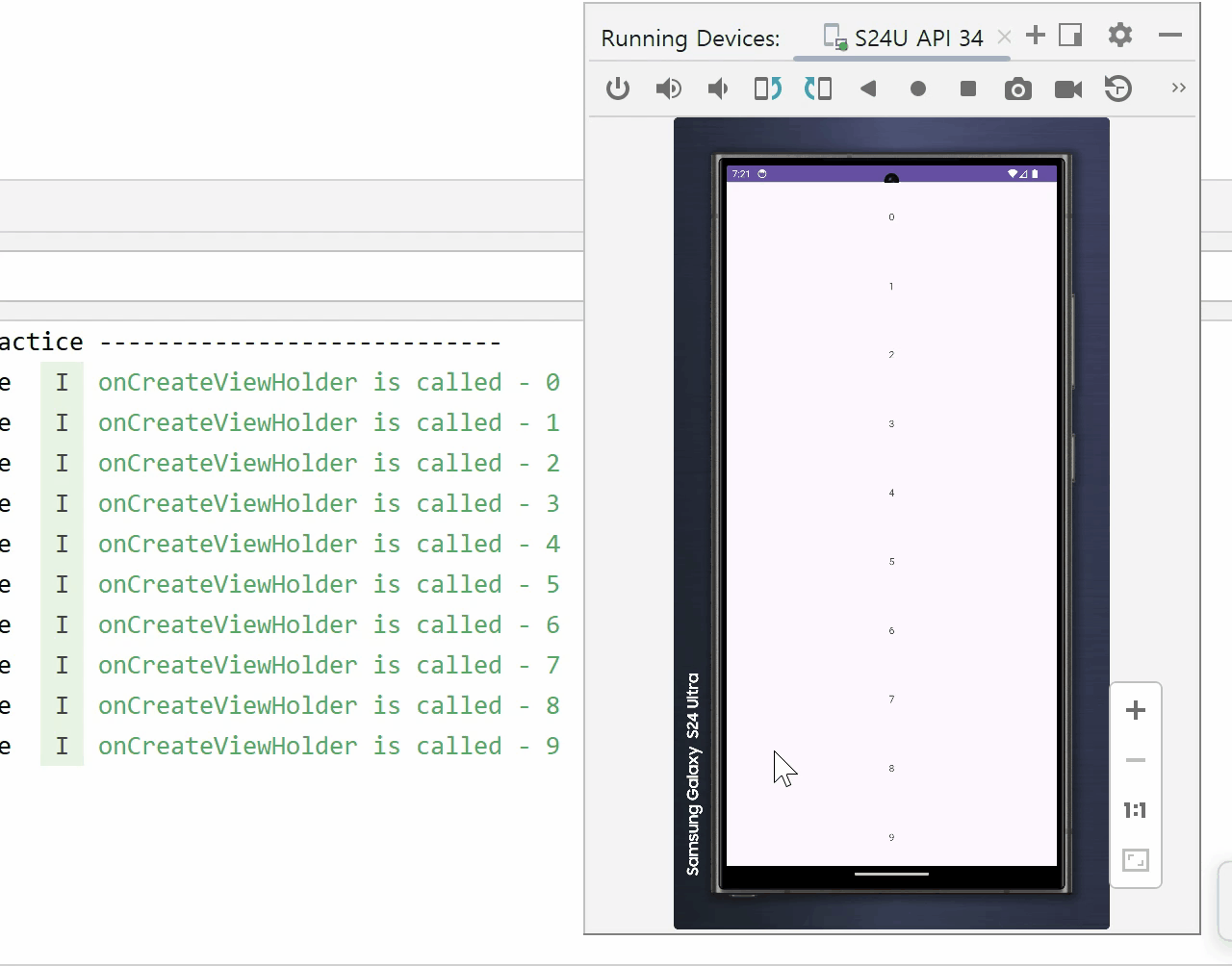Image resolution: width=1232 pixels, height=966 pixels.
Task: Select log line 'onCreateViewHolder is called - 0'
Action: click(x=329, y=382)
